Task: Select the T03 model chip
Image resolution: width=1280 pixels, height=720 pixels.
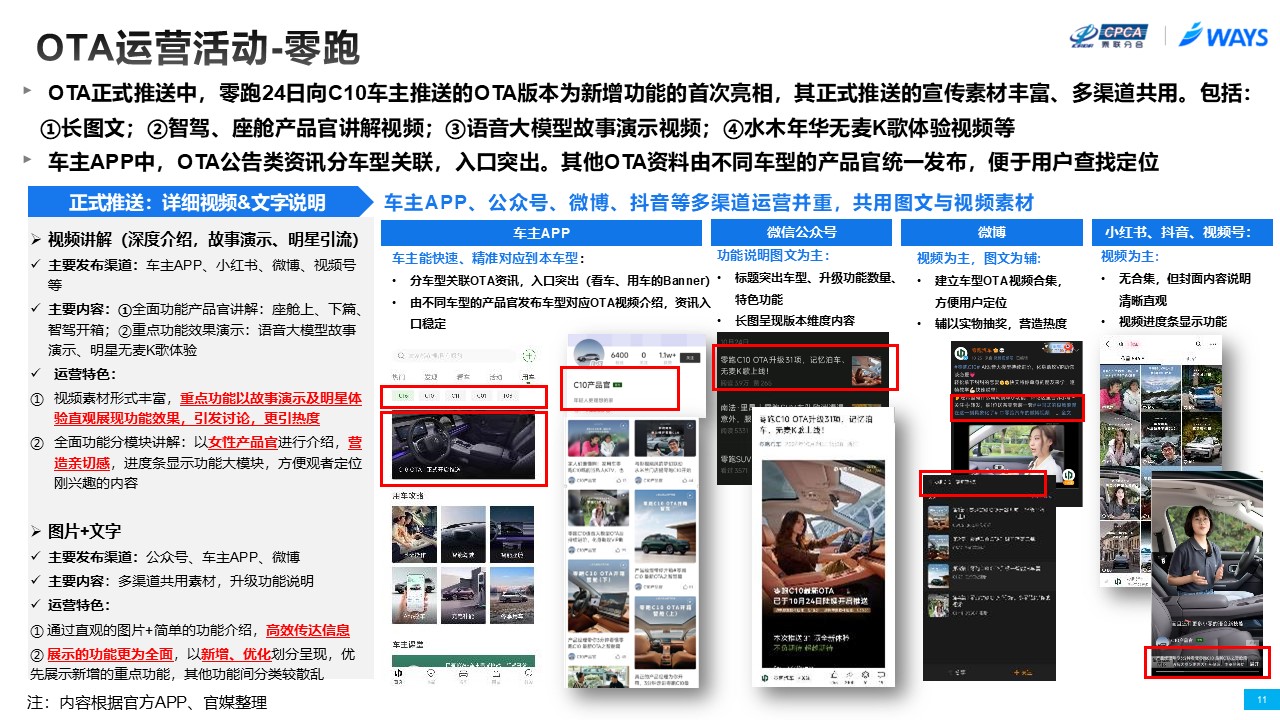Action: 508,396
